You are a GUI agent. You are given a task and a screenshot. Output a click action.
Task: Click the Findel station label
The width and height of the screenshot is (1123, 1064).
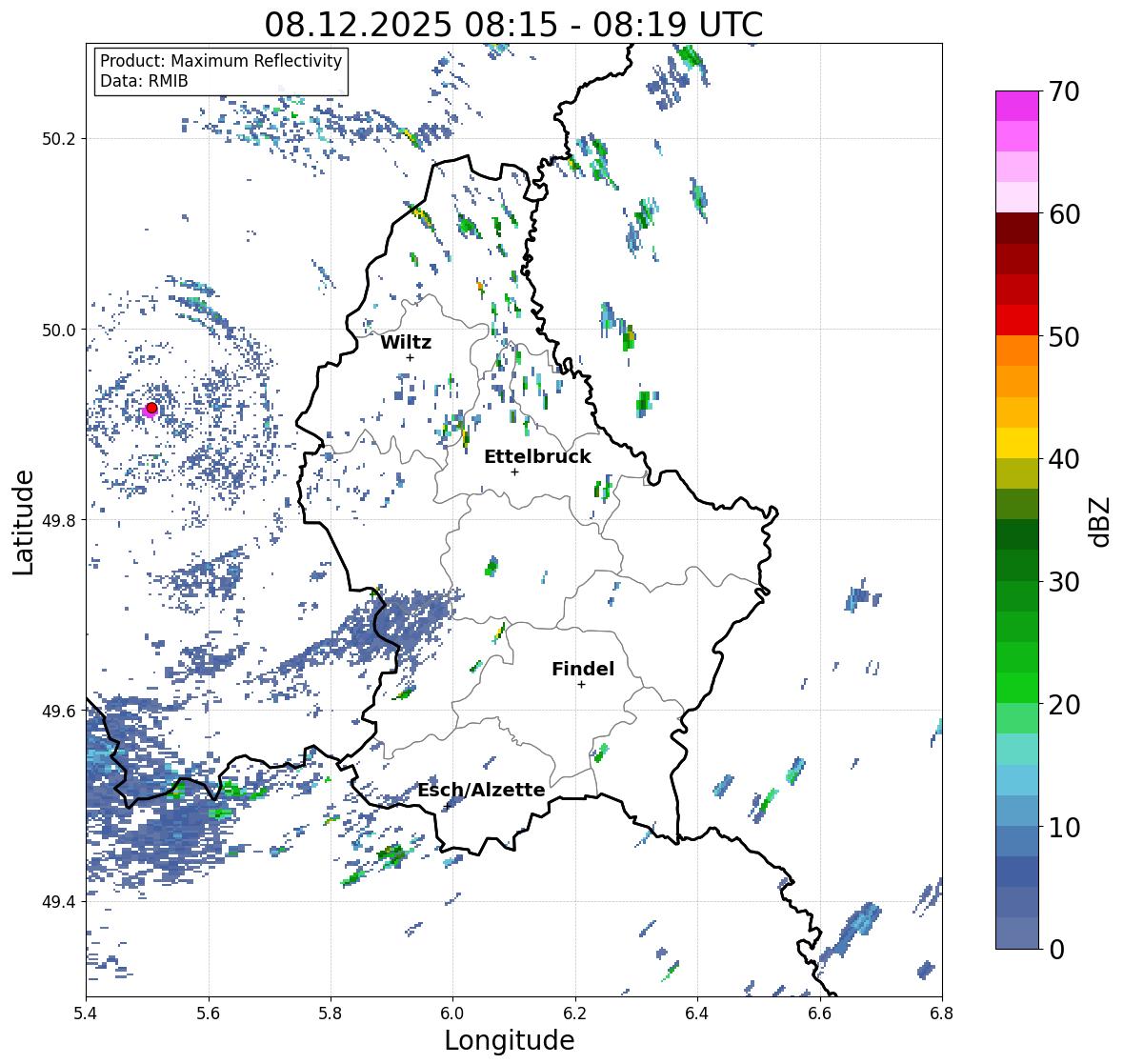pos(582,669)
